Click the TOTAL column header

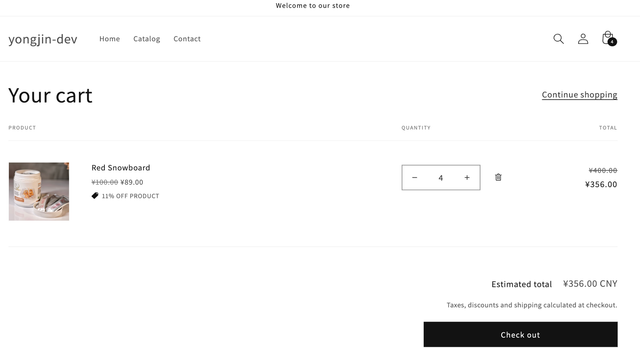[x=608, y=128]
